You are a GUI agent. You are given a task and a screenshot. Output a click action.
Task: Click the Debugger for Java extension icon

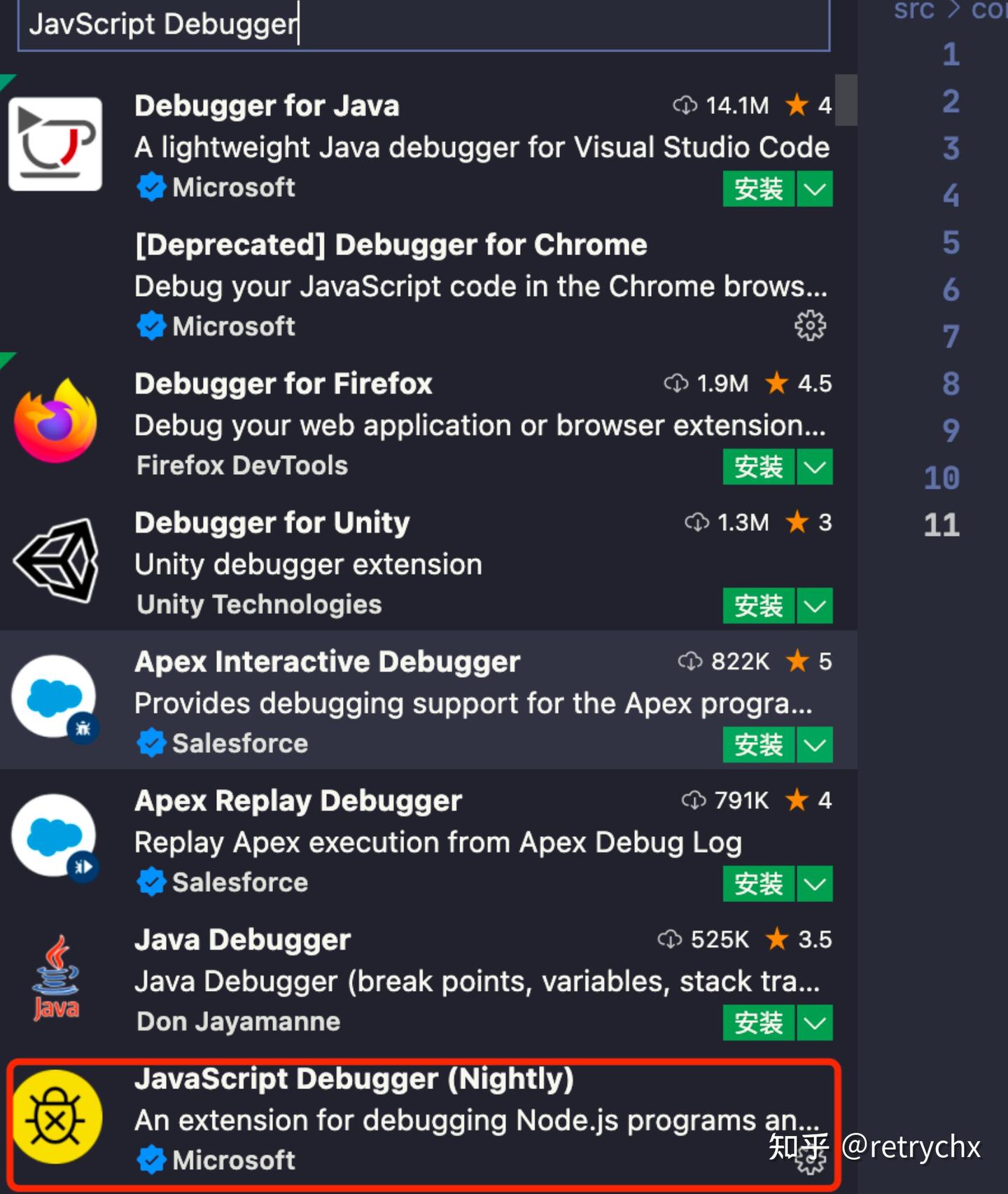[x=55, y=144]
